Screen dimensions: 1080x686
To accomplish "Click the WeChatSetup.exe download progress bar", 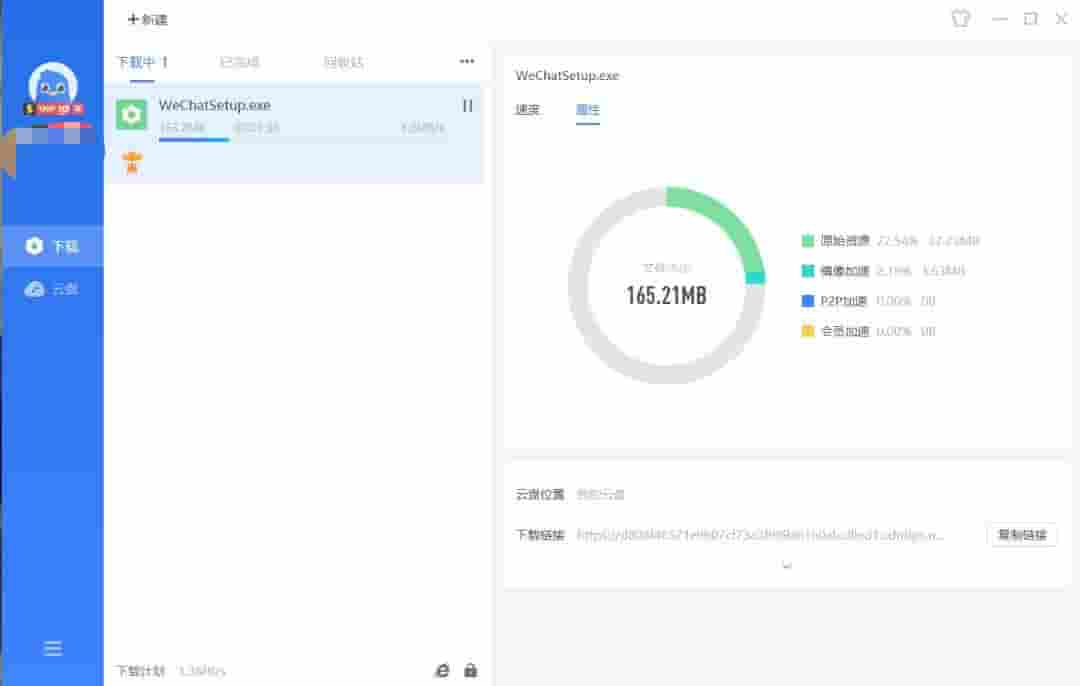I will 303,140.
